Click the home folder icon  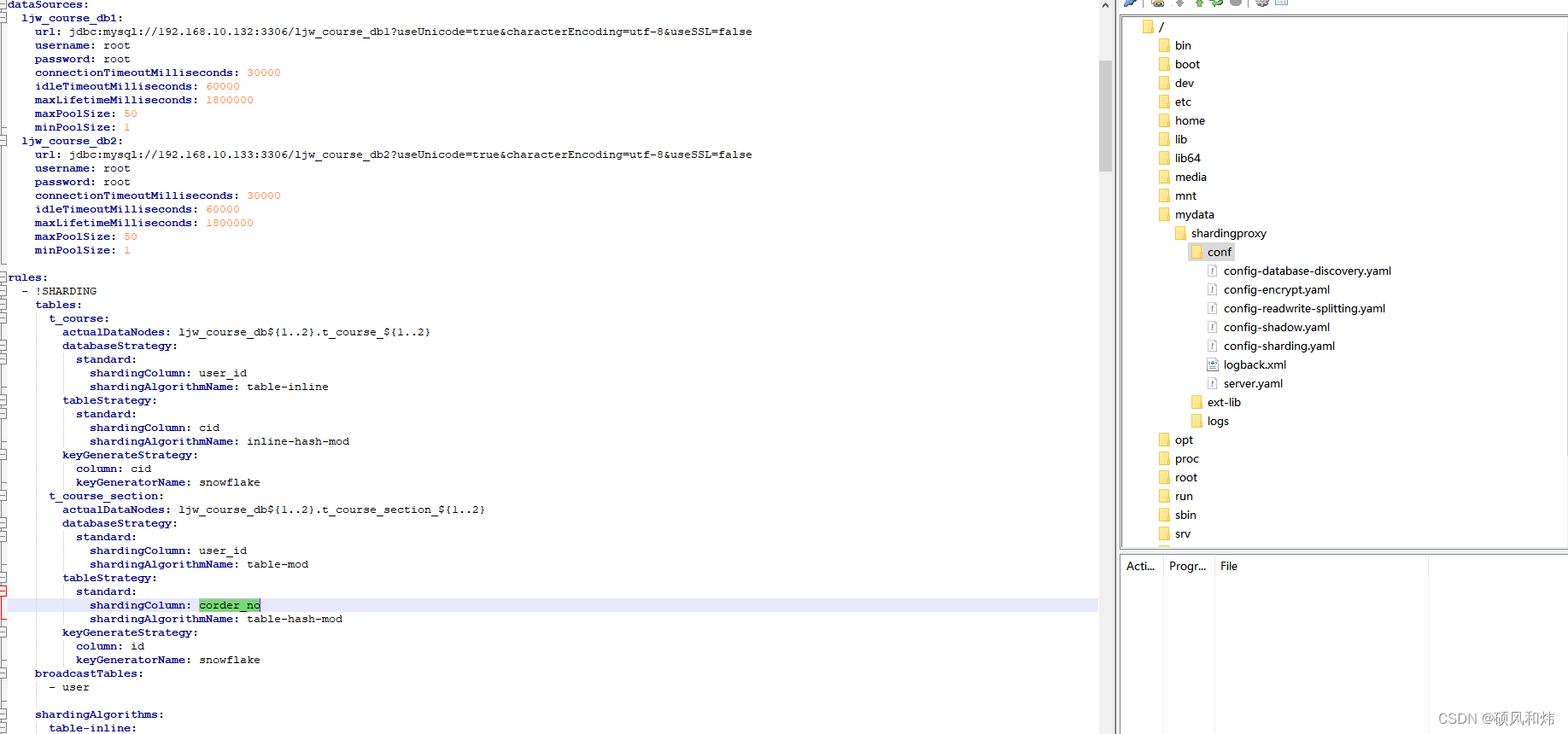point(1164,120)
